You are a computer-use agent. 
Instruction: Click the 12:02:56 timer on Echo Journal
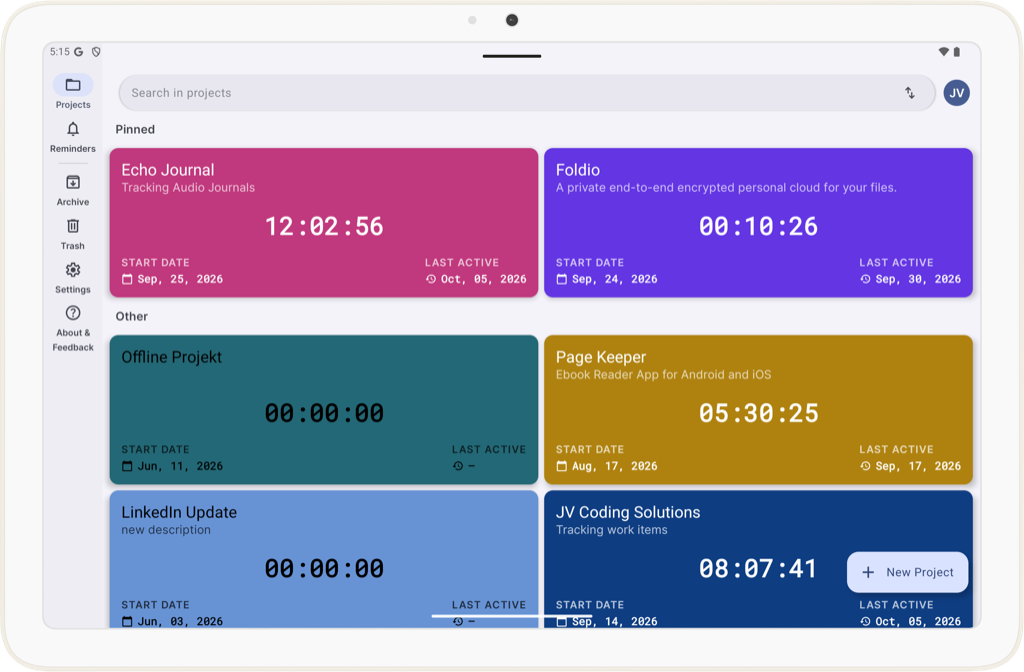tap(324, 227)
